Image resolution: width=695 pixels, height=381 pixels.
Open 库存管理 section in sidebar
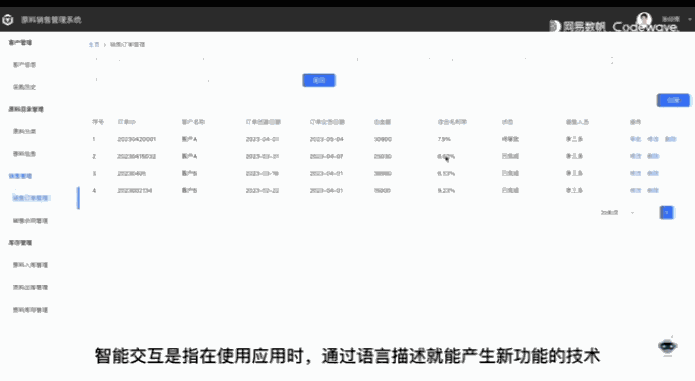[x=20, y=243]
